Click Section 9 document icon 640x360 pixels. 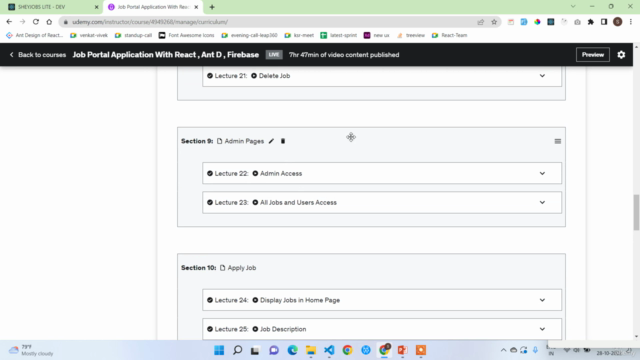pyautogui.click(x=220, y=141)
